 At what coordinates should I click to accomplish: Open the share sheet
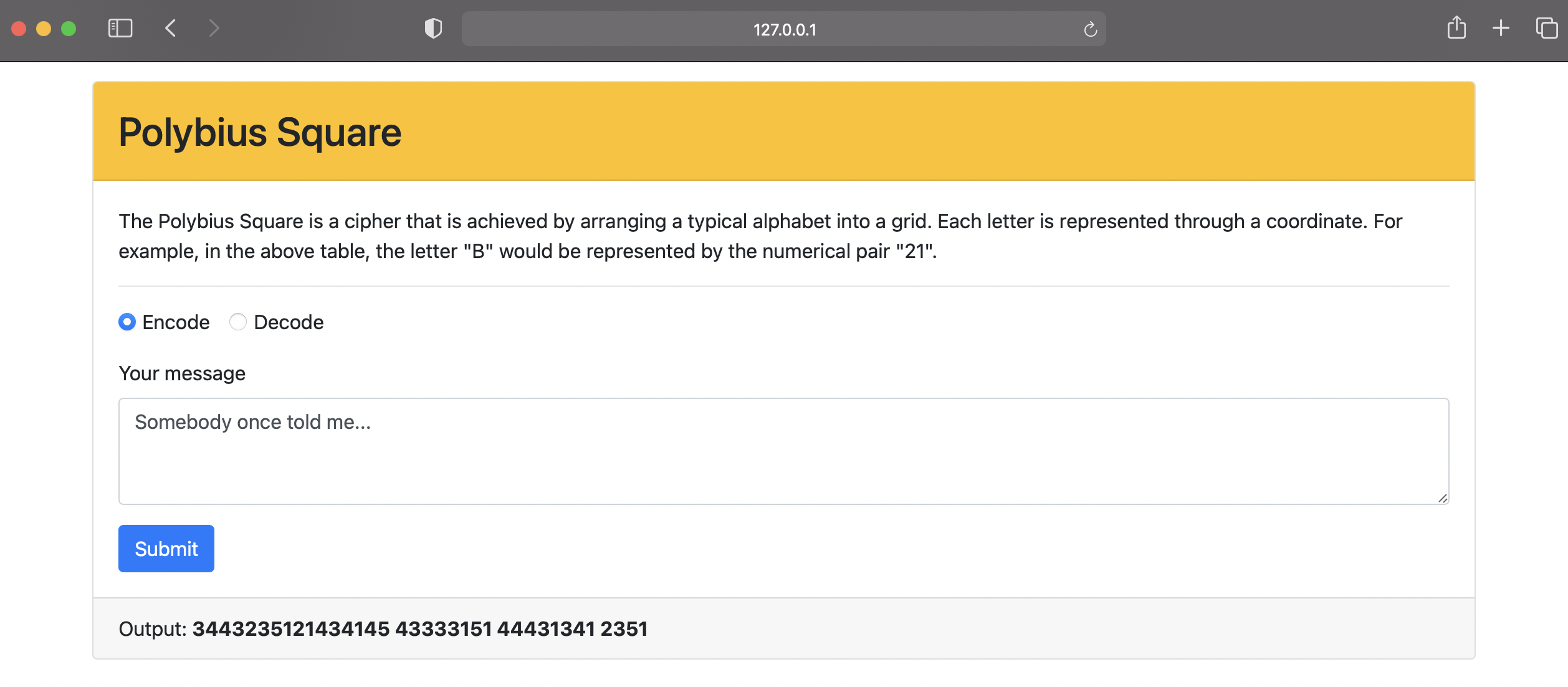coord(1456,27)
